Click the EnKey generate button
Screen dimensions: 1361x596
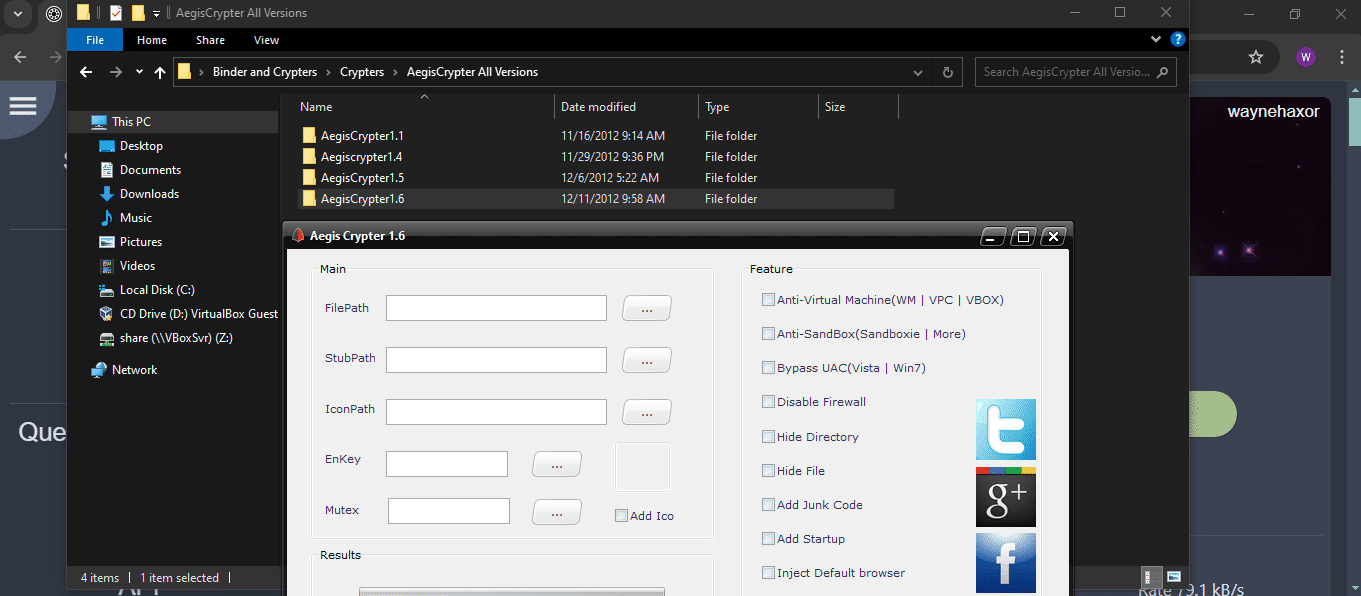(x=557, y=464)
